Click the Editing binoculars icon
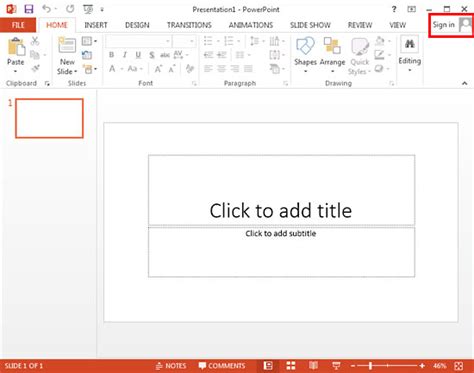The image size is (474, 373). coord(410,44)
